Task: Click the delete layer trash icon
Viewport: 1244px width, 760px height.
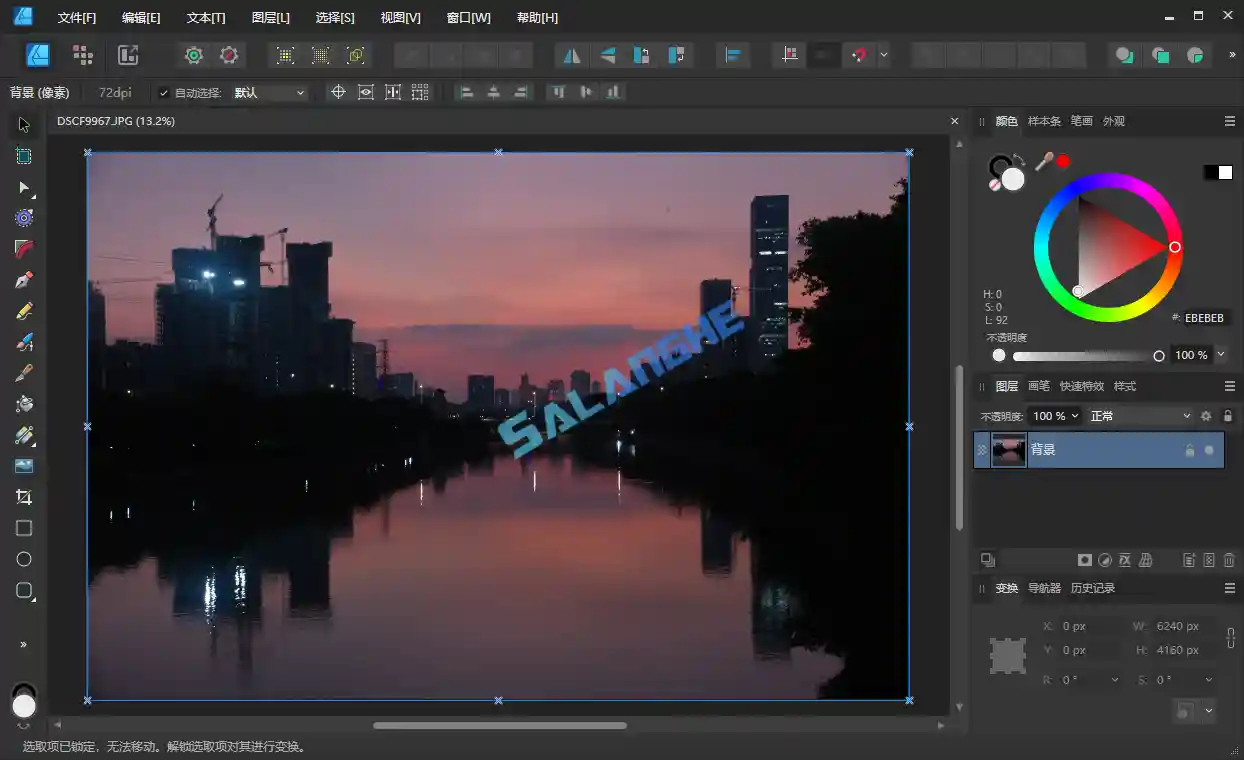Action: 1229,559
